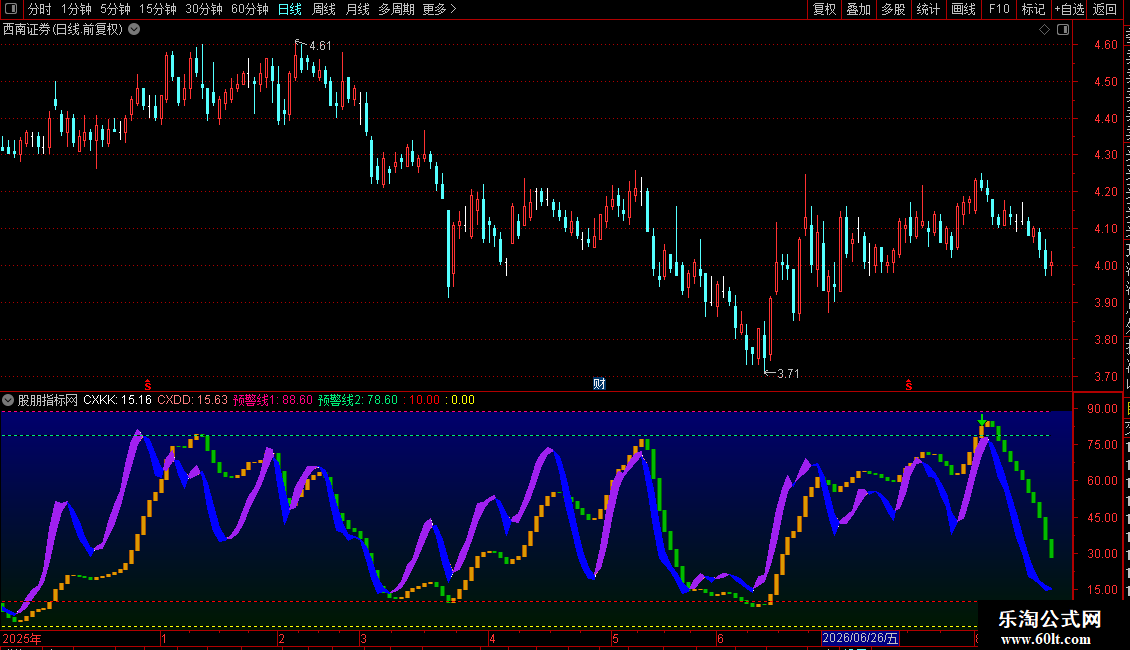Click the CXDD: 15.63 value
This screenshot has width=1130, height=650.
point(192,400)
